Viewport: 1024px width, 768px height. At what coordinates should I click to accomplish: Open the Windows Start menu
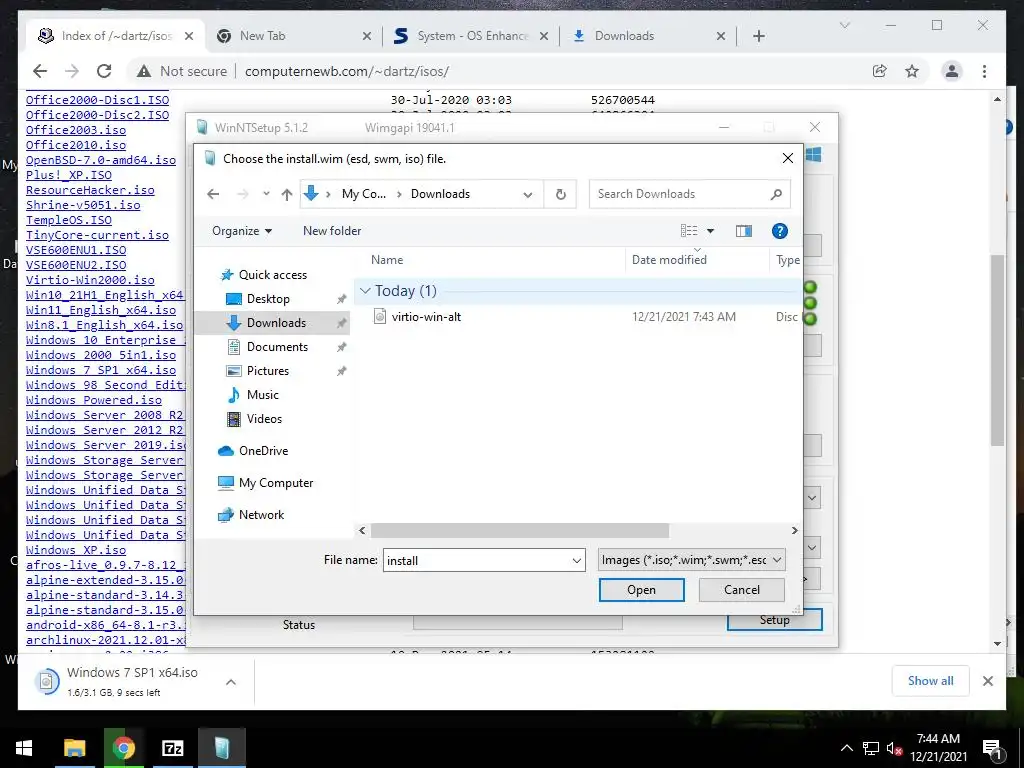coord(24,748)
